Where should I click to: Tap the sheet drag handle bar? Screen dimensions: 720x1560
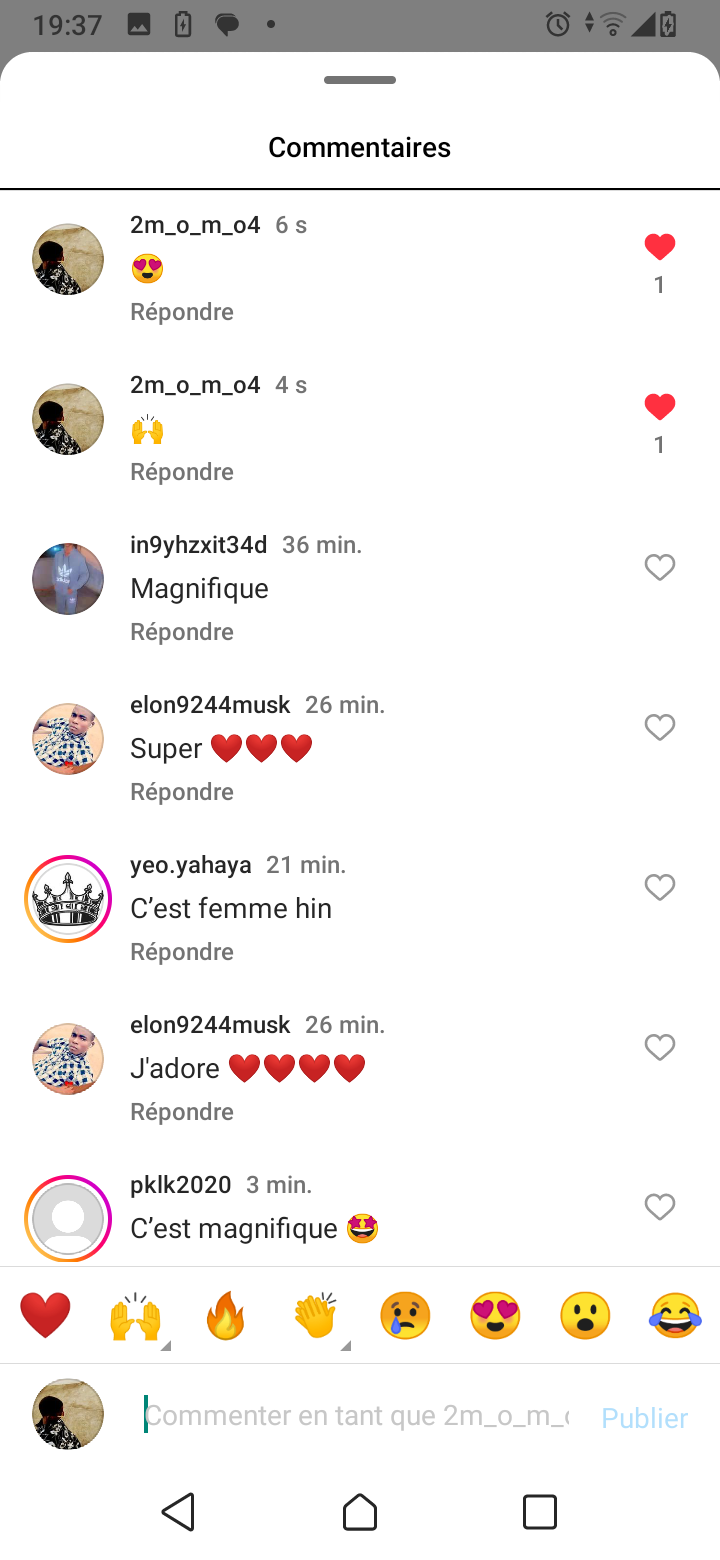point(360,80)
